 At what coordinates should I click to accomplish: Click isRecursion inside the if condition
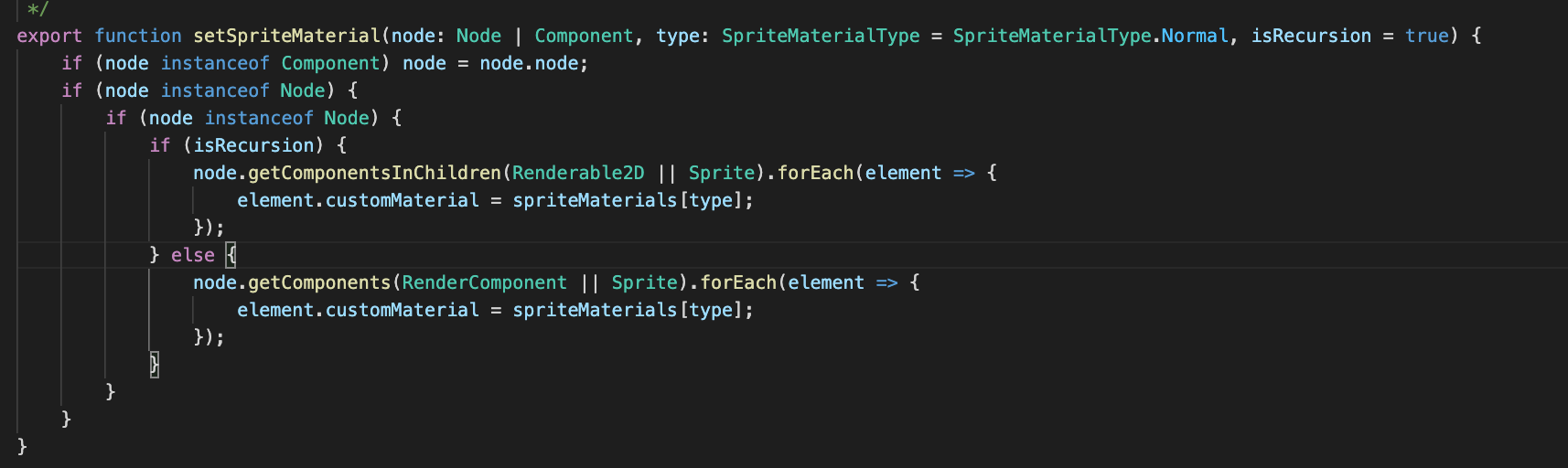coord(253,145)
